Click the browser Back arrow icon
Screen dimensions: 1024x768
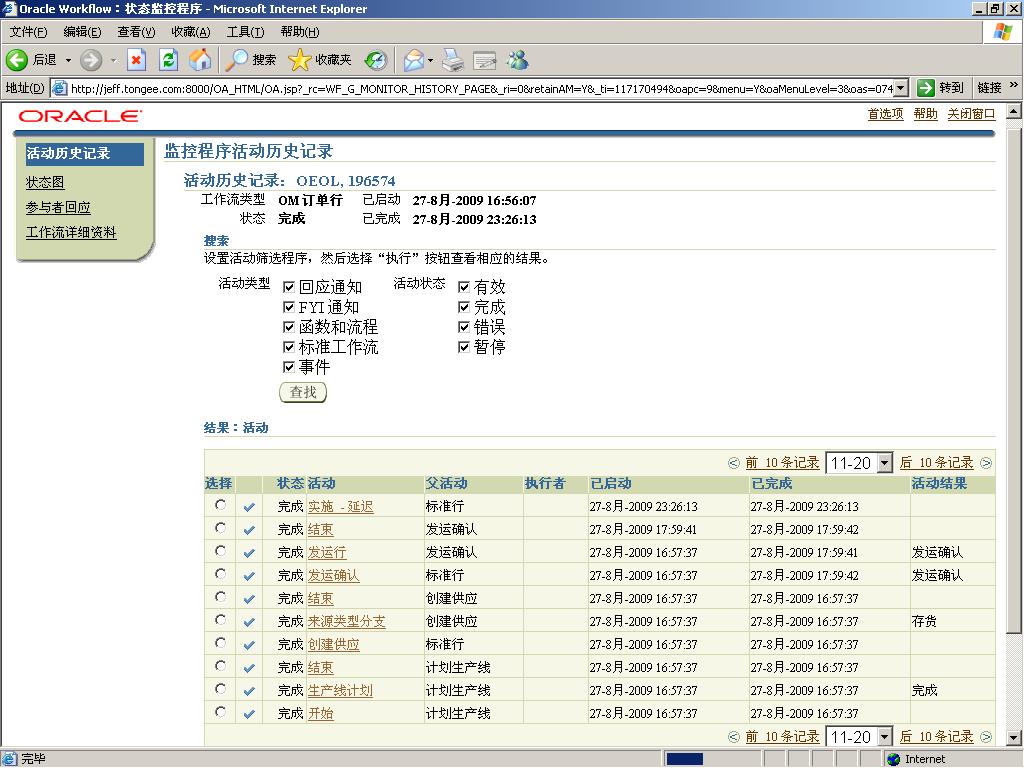point(17,60)
